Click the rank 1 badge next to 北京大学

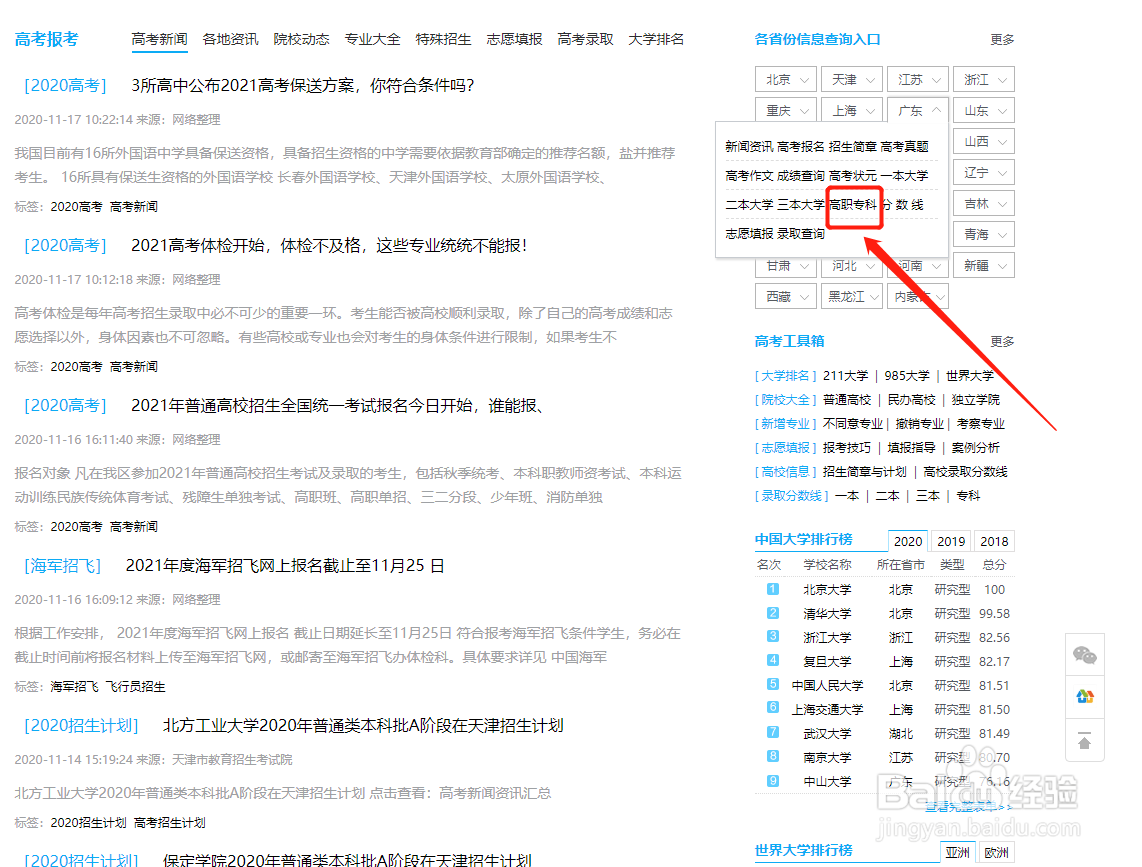pyautogui.click(x=772, y=590)
